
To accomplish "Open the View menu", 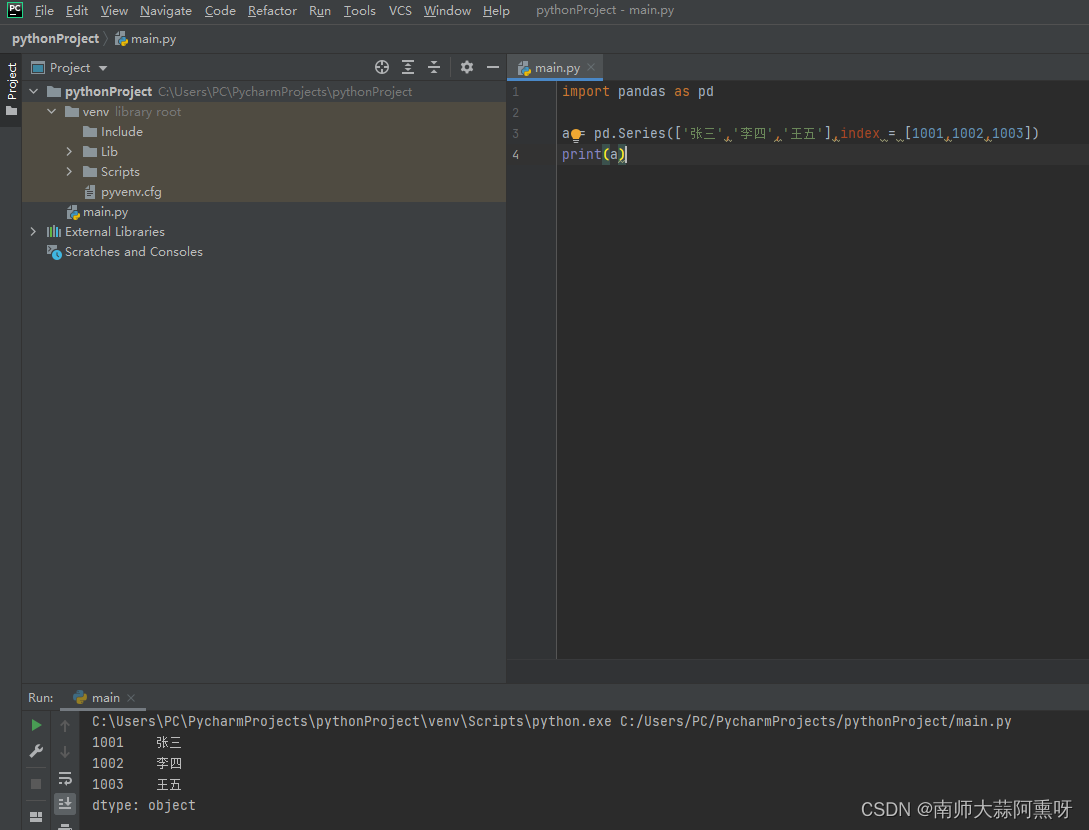I will (114, 10).
